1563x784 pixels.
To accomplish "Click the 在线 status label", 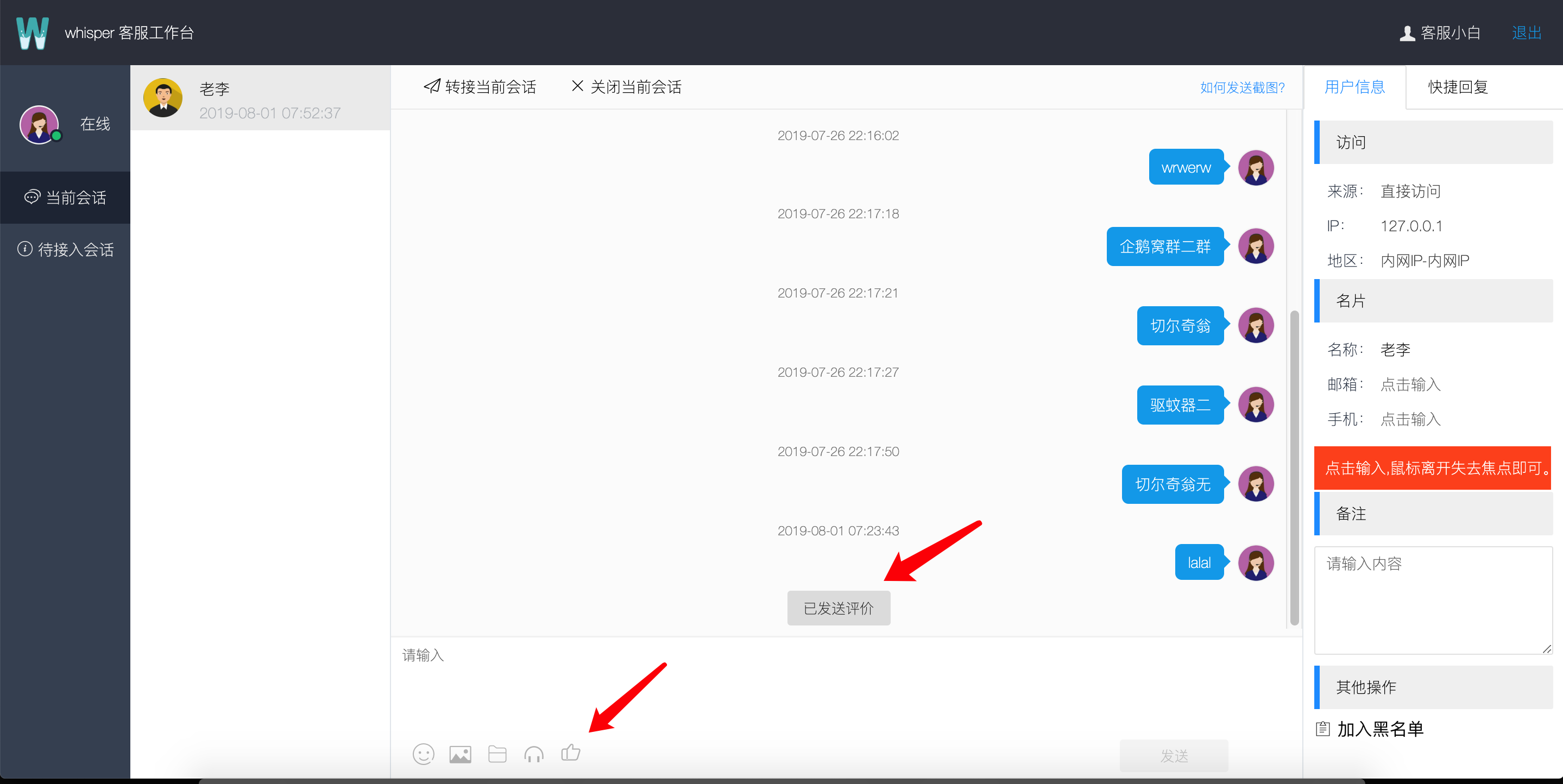I will tap(95, 124).
